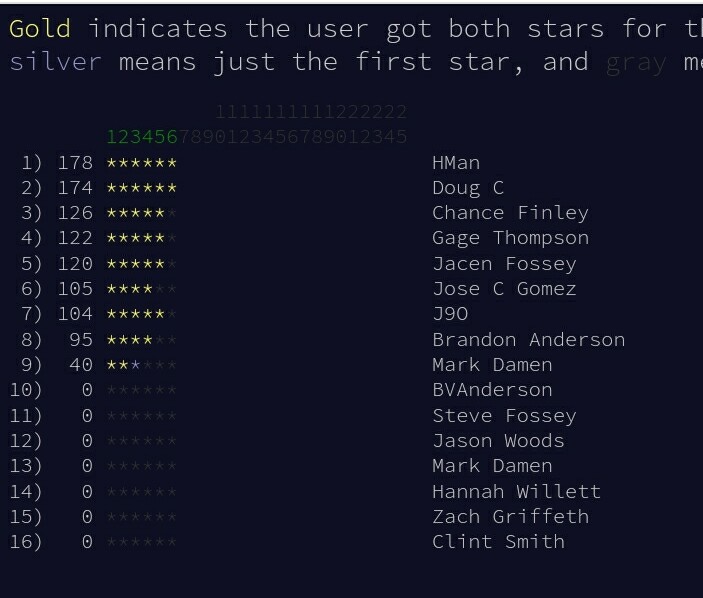Click the score 178 of rank 1
Screen dimensions: 703x598
(x=75, y=163)
